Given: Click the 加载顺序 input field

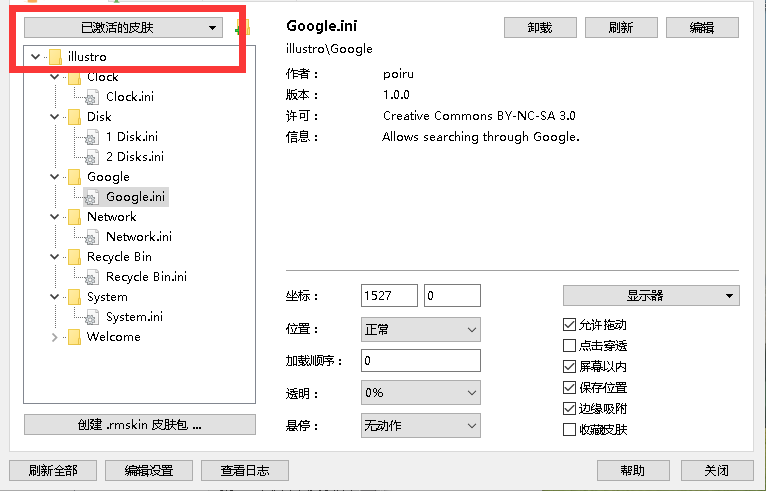Looking at the screenshot, I should tap(420, 361).
